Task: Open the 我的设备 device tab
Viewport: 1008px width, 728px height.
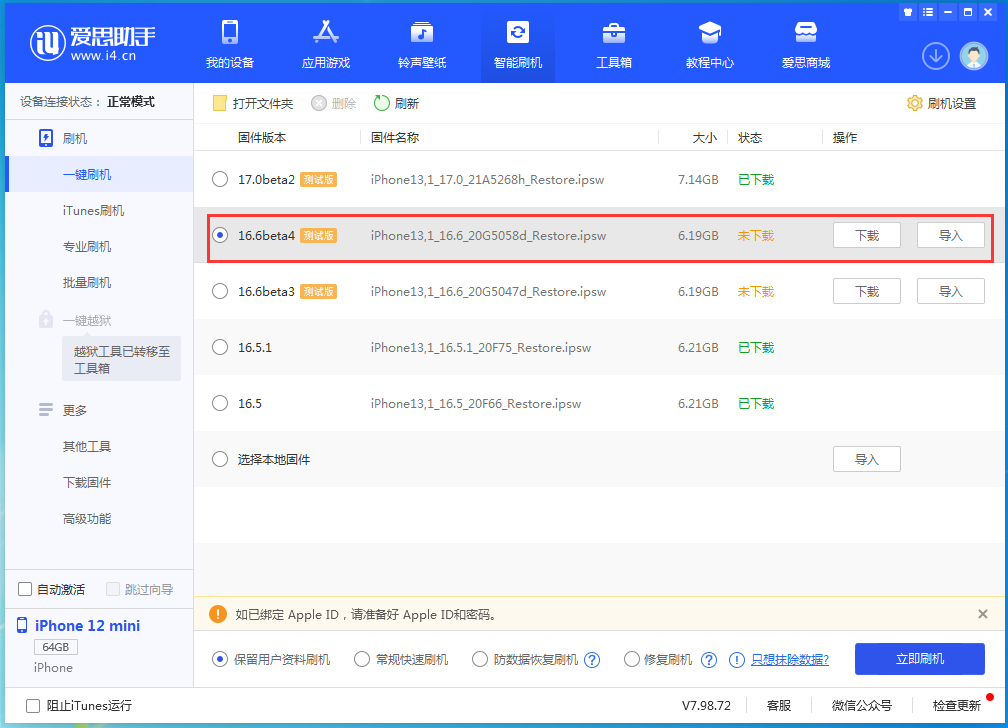Action: (x=230, y=45)
